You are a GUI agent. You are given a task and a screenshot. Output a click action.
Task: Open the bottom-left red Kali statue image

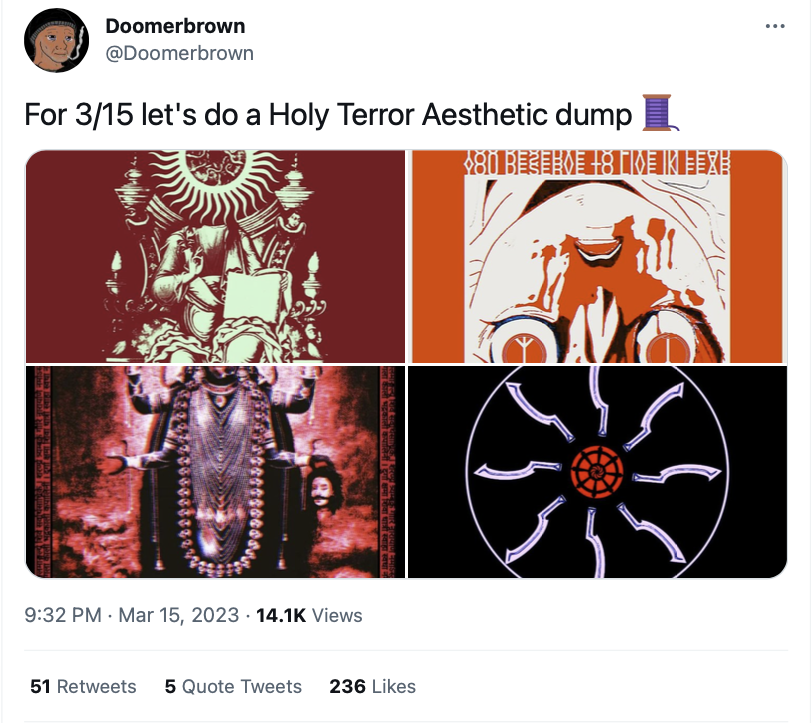(215, 472)
